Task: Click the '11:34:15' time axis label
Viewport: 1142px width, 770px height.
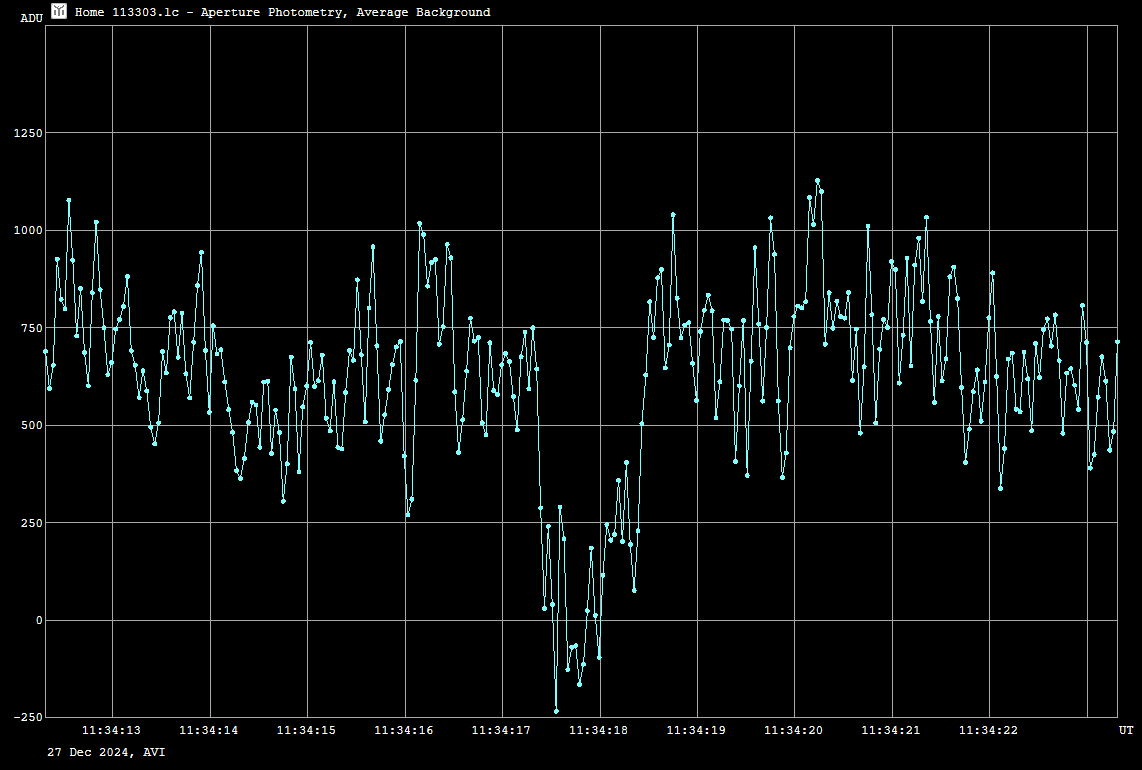Action: [x=307, y=730]
